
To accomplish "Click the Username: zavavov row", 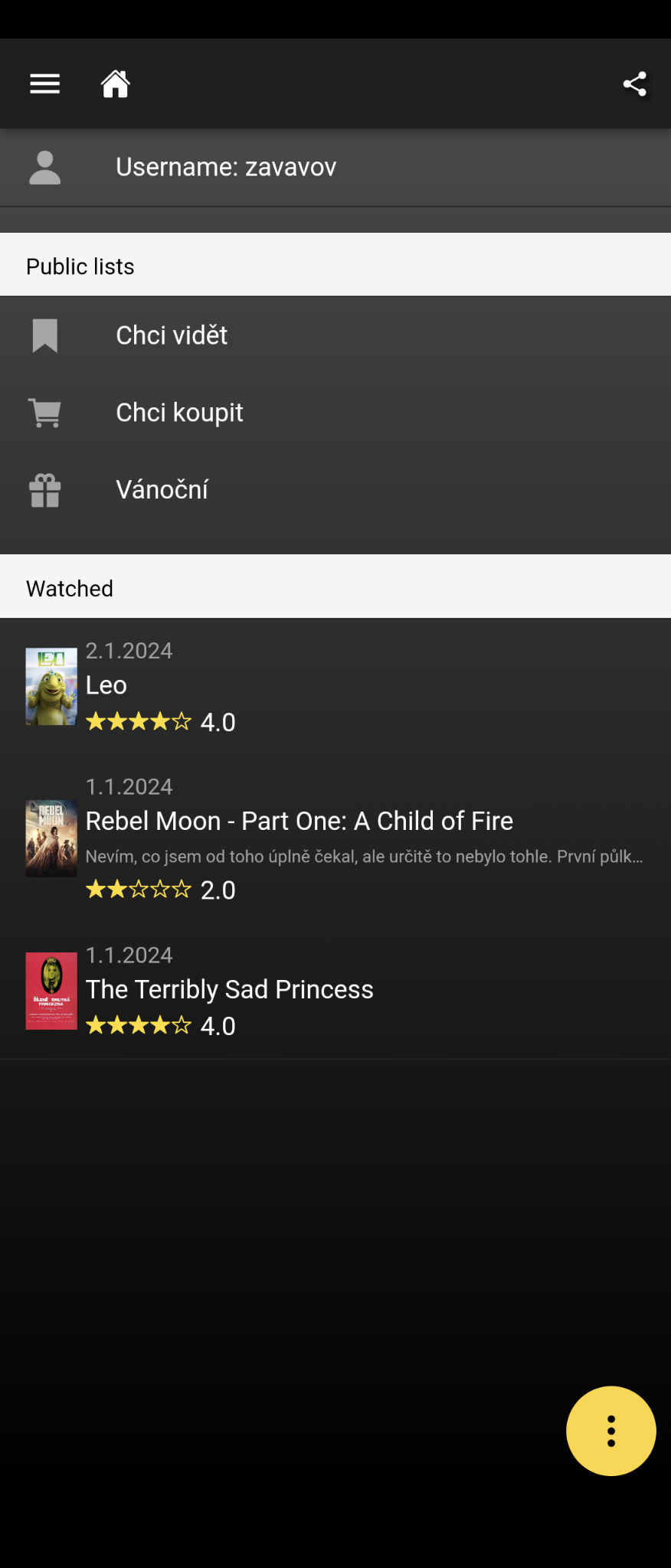I will [226, 168].
